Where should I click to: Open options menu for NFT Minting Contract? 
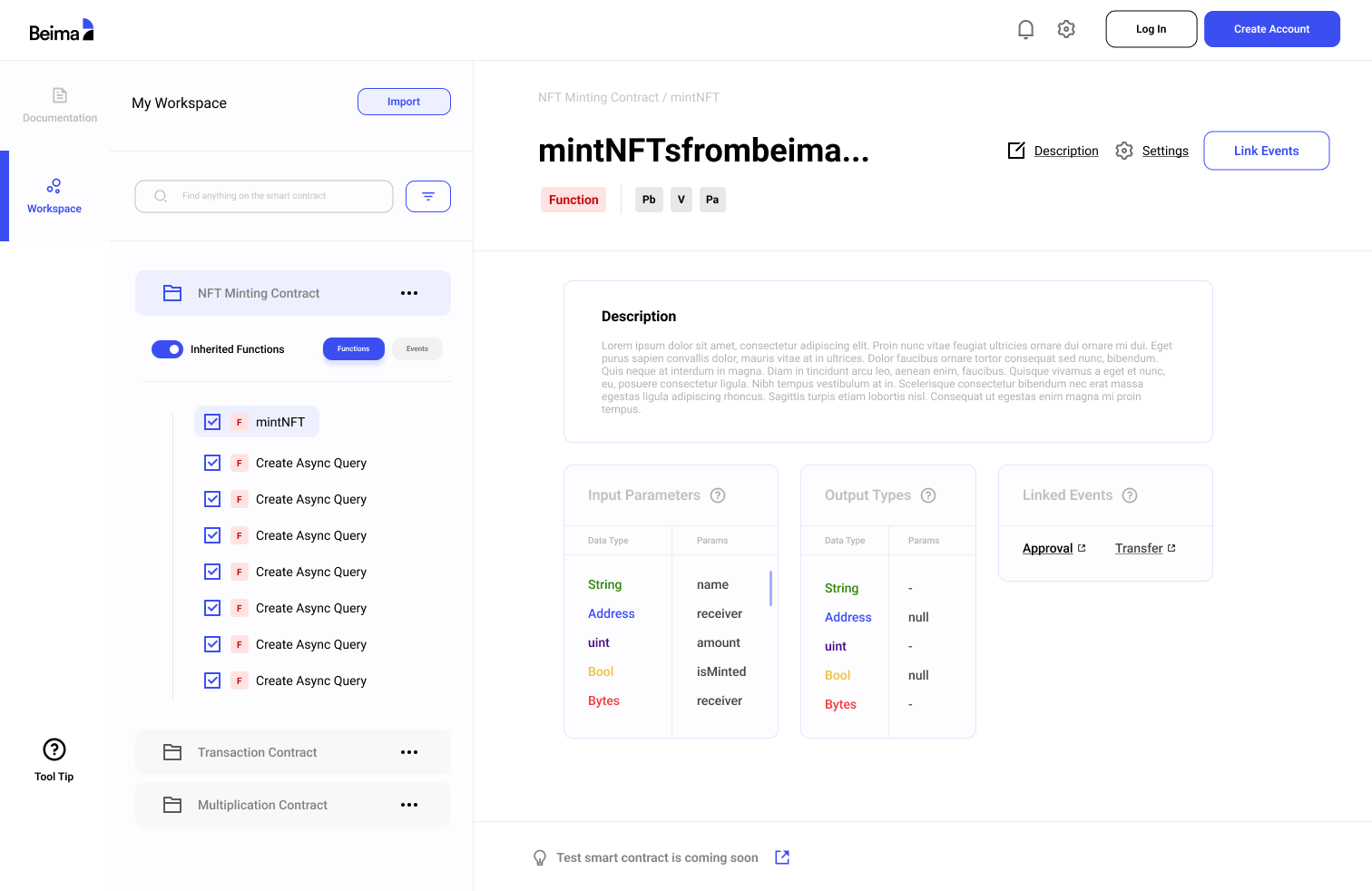[409, 292]
